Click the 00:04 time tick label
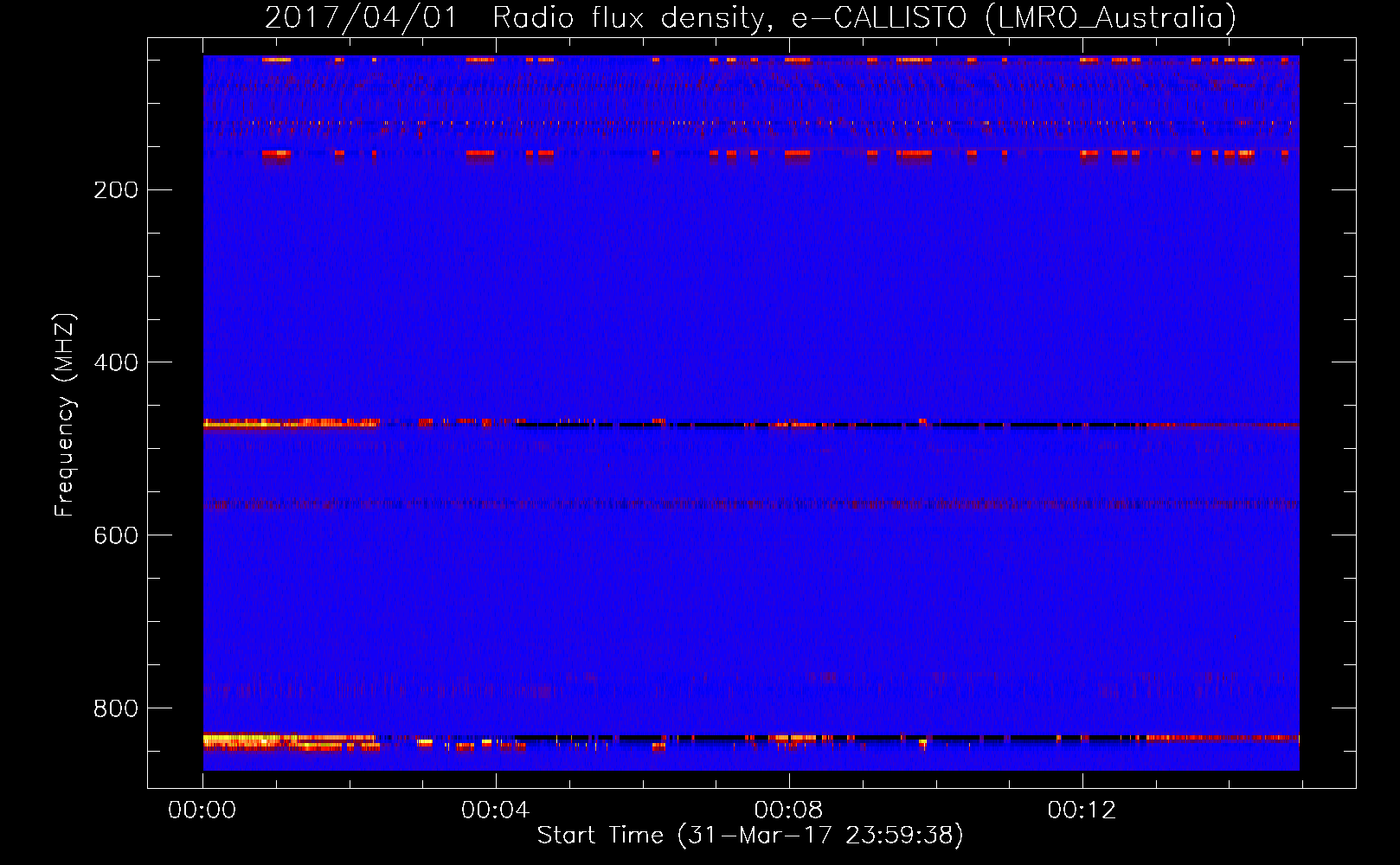Screen dimensions: 1400x865 496,811
